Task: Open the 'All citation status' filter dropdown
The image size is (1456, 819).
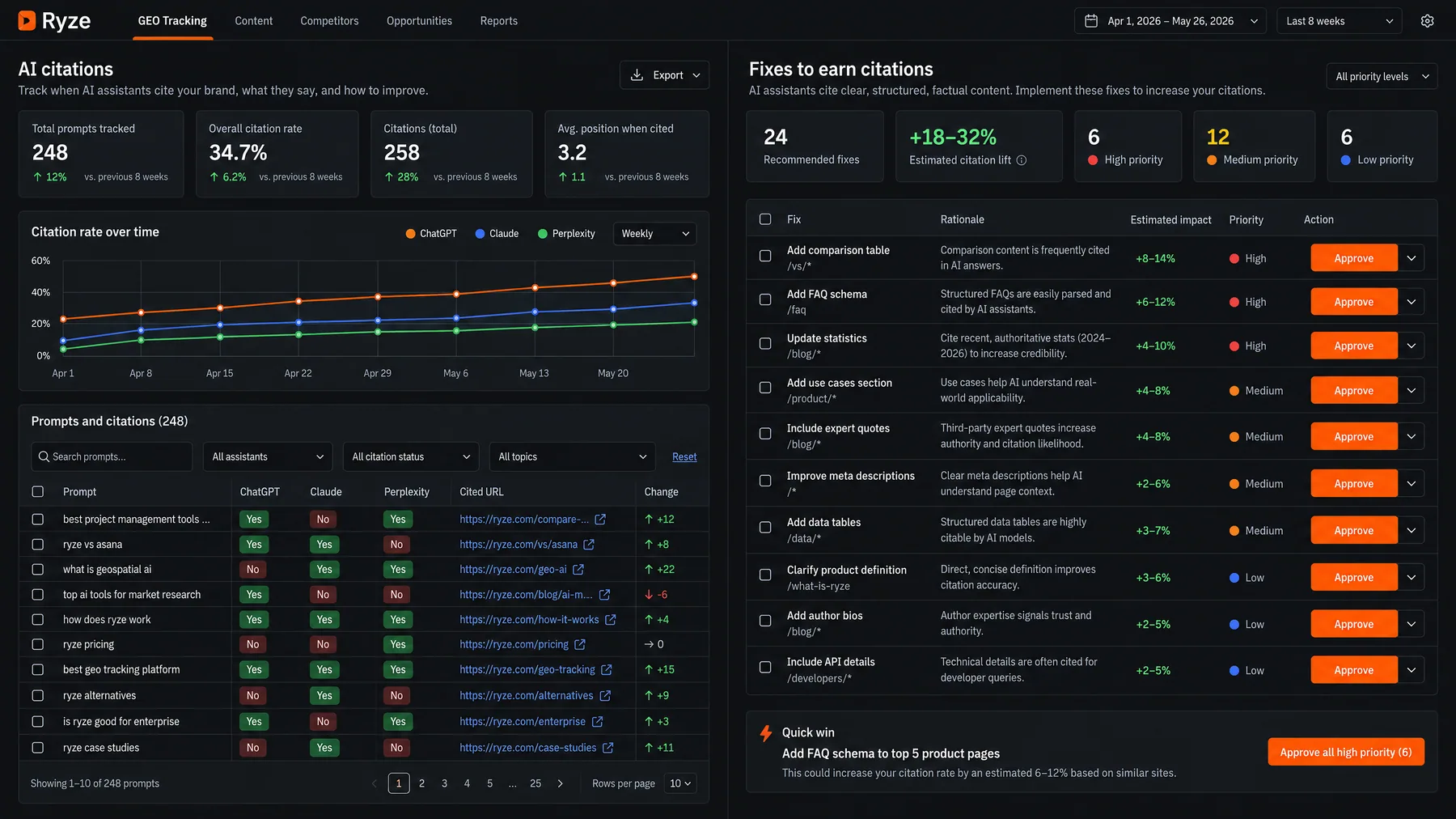Action: [411, 456]
